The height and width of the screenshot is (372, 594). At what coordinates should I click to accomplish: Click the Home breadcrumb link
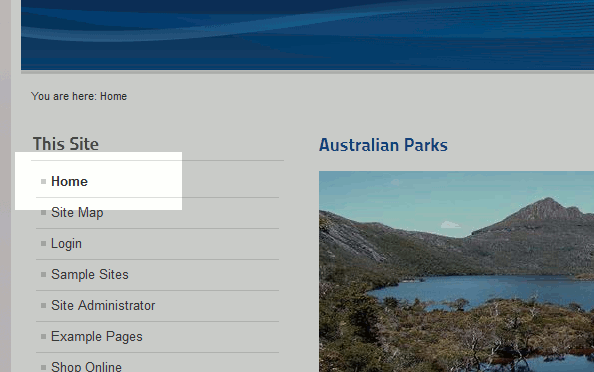coord(113,96)
